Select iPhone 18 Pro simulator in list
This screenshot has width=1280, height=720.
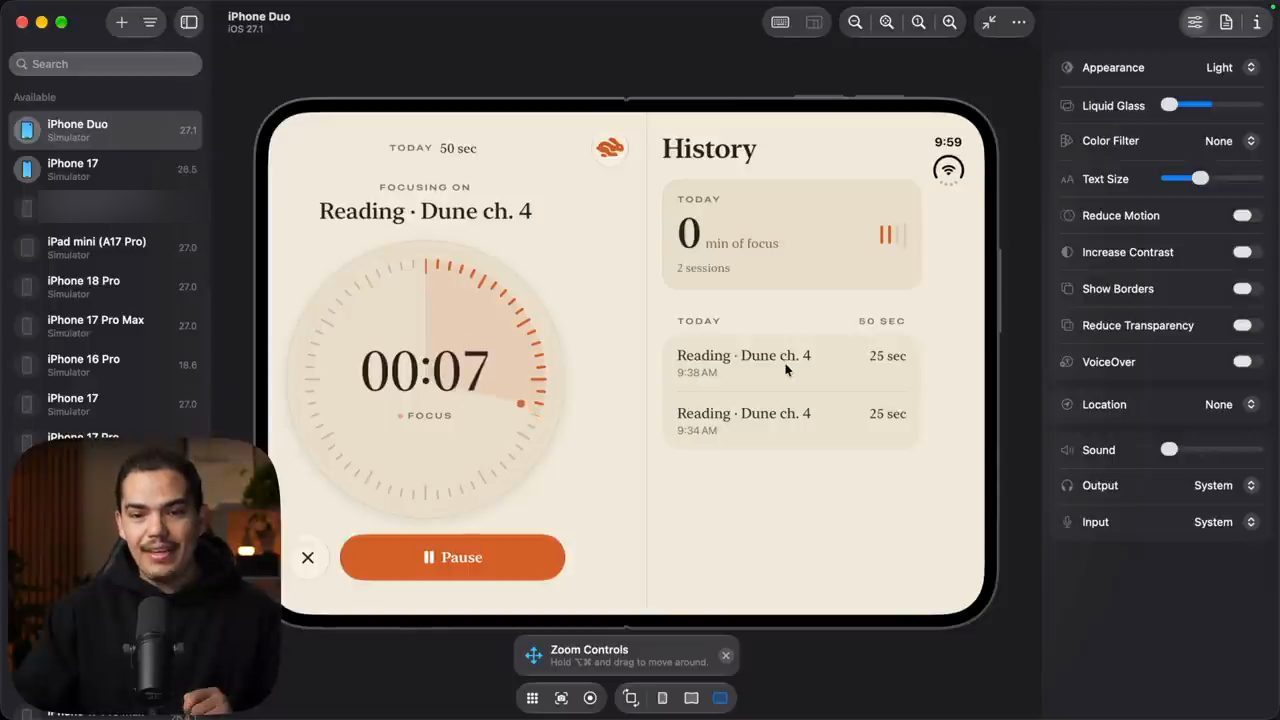click(x=105, y=287)
